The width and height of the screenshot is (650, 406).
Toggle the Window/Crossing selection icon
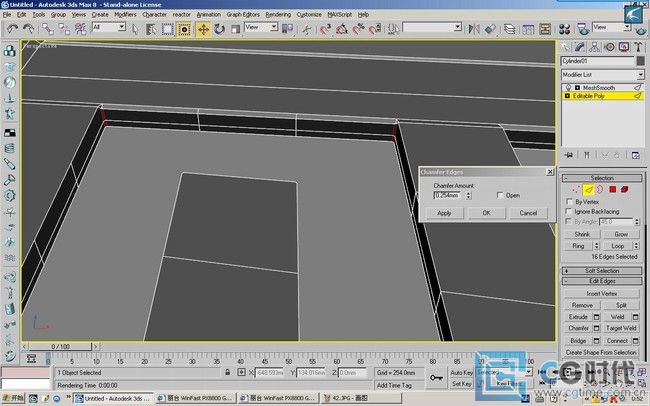pyautogui.click(x=184, y=29)
